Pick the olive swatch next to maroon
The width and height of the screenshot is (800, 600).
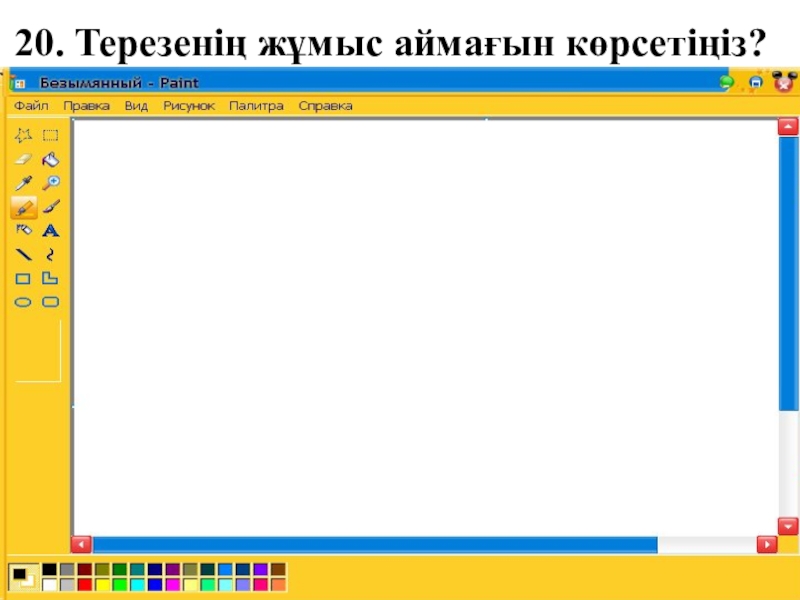[x=103, y=569]
